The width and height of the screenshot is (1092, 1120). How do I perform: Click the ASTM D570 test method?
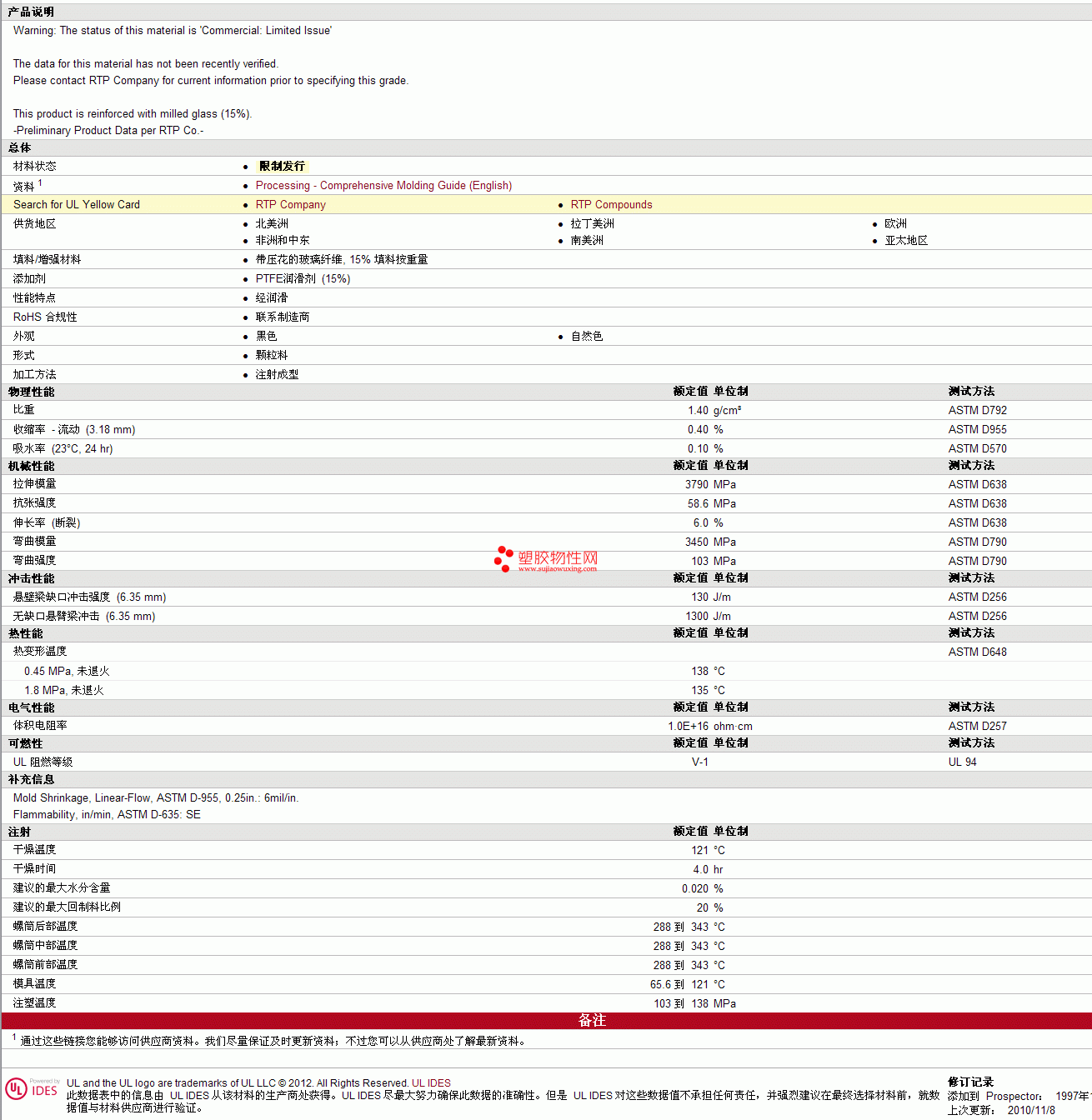click(x=977, y=449)
